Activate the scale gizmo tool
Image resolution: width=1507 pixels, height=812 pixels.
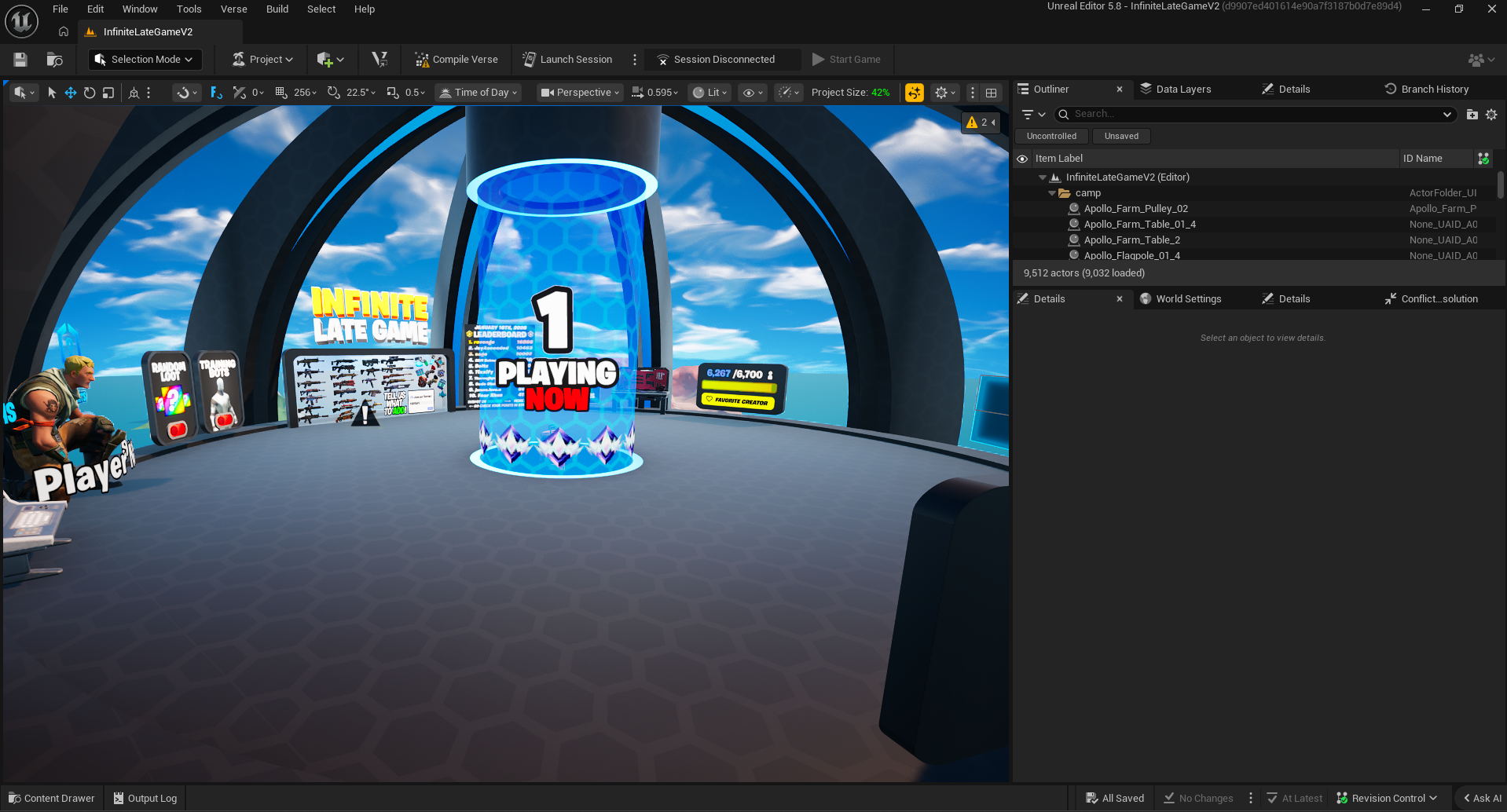(108, 93)
